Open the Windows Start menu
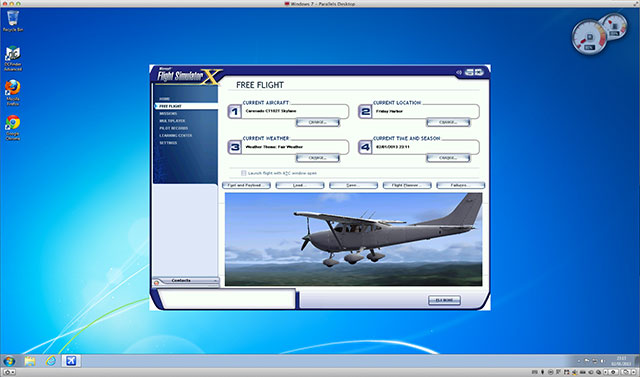 (x=9, y=361)
